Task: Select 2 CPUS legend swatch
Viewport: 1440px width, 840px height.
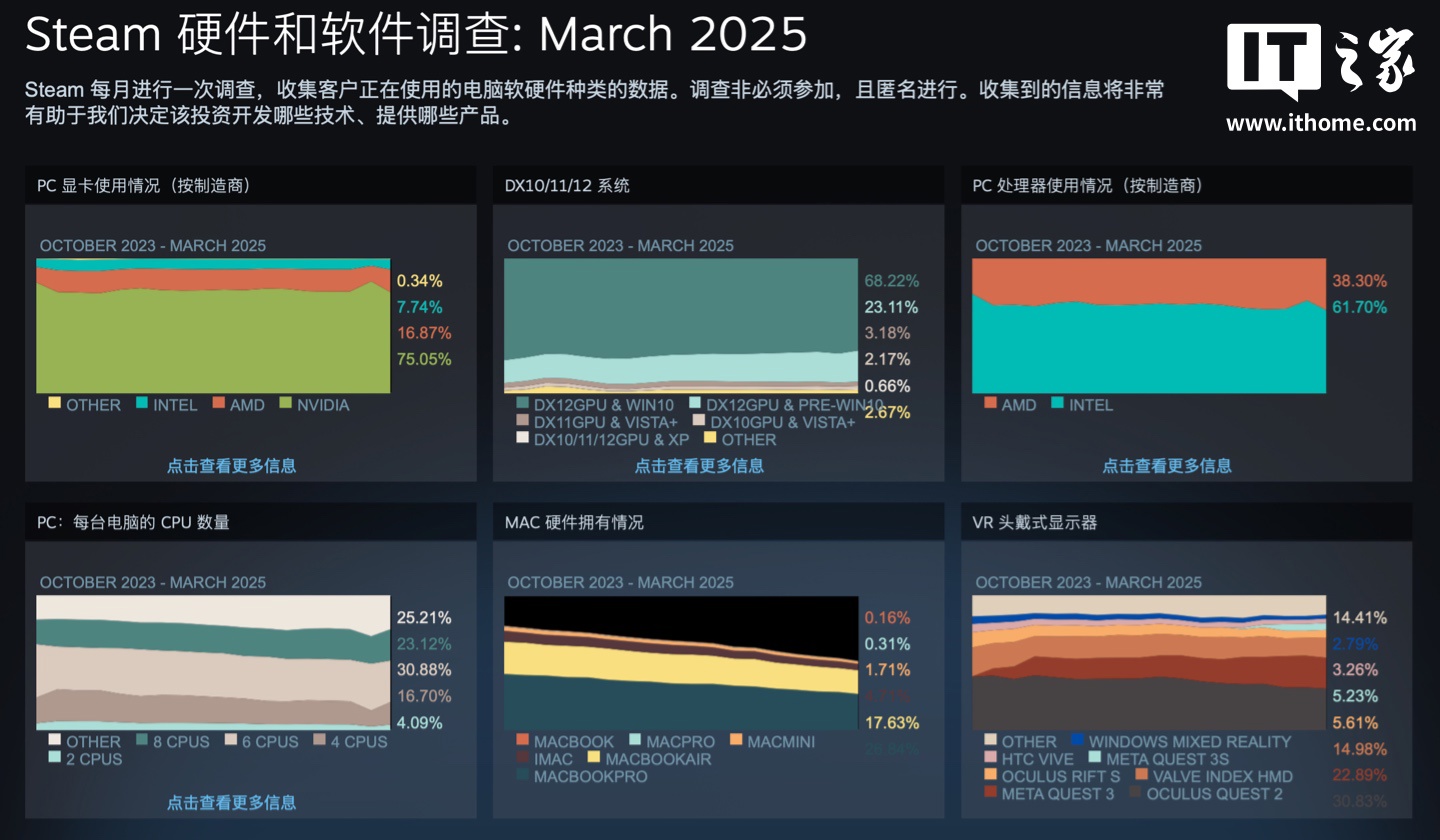Action: [x=54, y=758]
